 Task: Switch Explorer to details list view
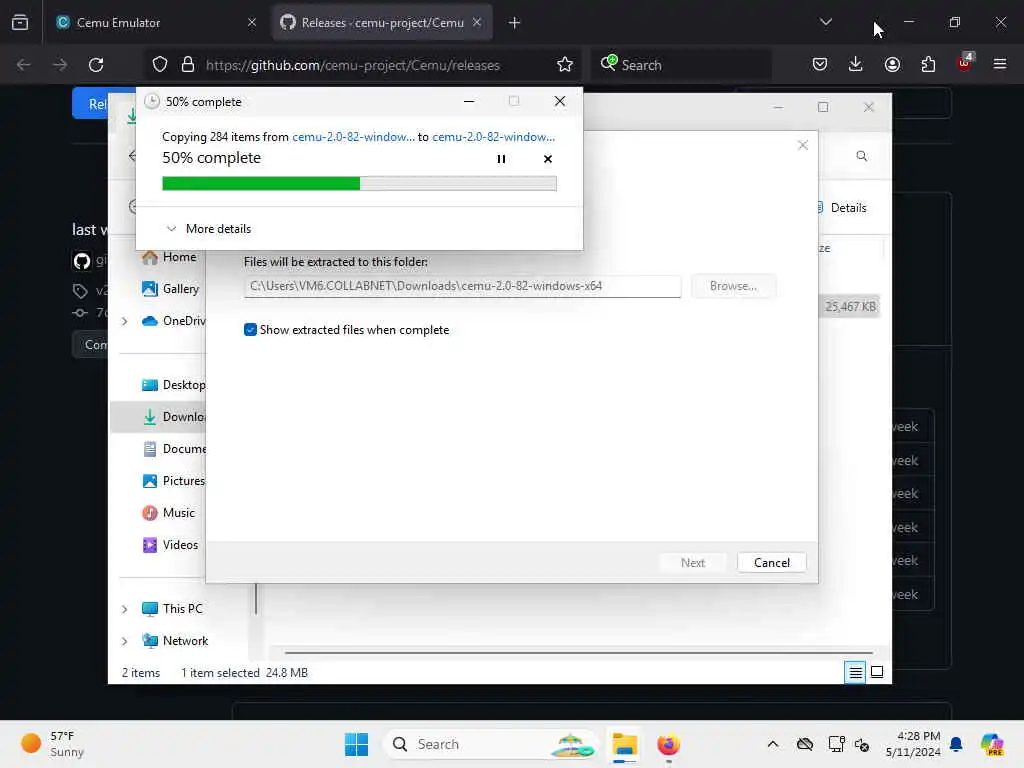(x=855, y=672)
